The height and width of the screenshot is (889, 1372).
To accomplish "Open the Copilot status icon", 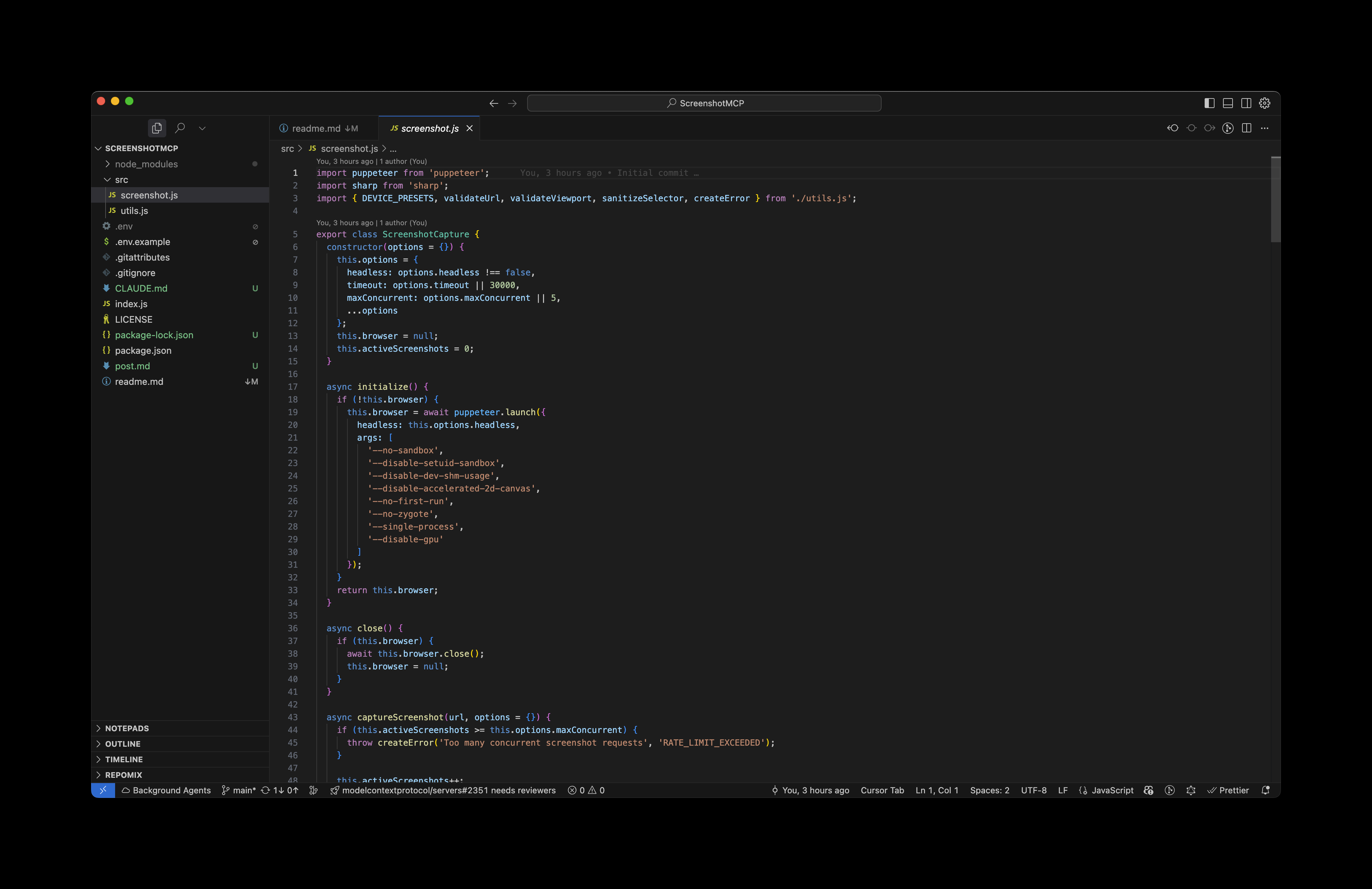I will (x=1148, y=790).
